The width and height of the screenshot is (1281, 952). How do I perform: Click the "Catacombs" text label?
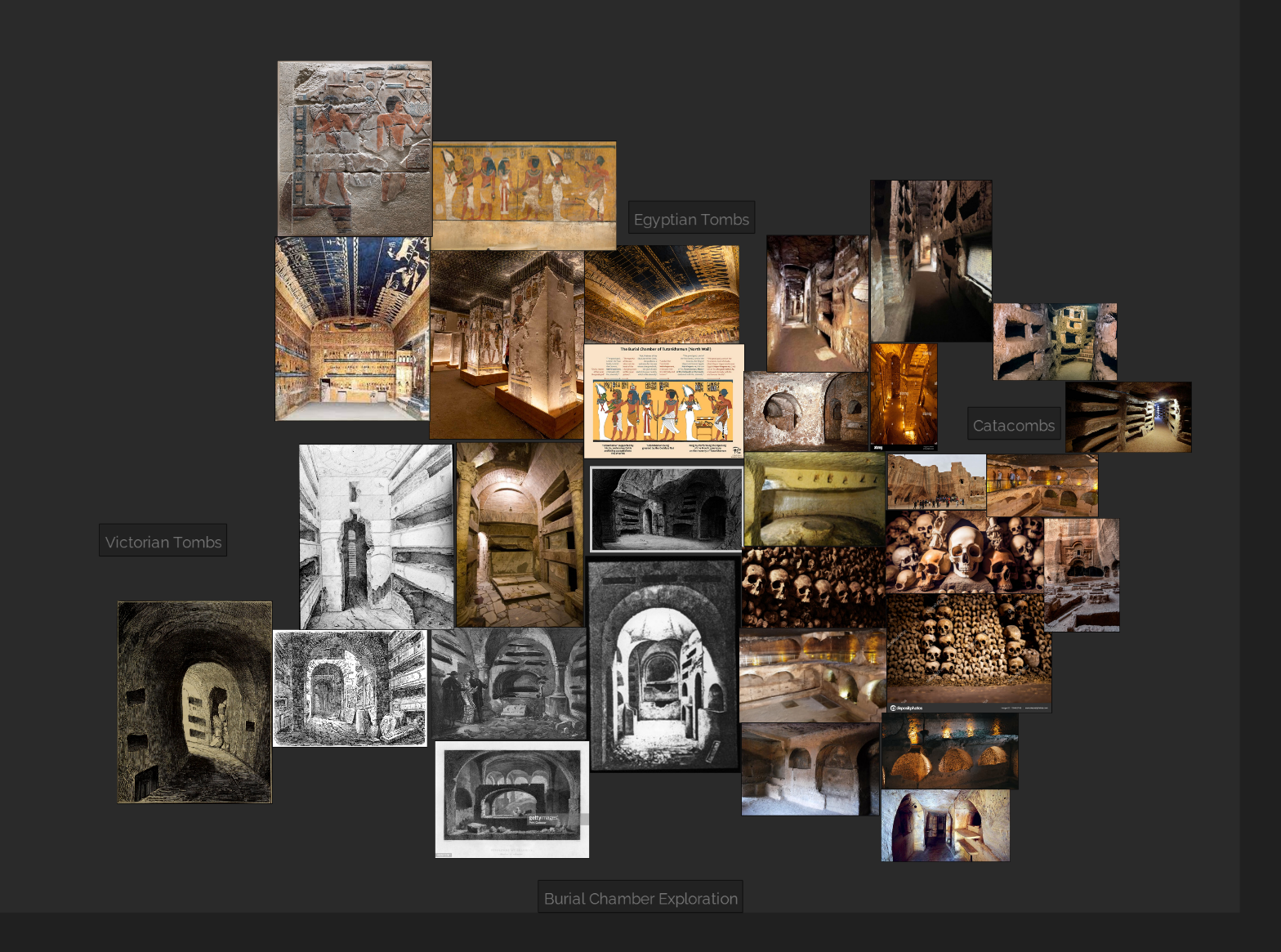(1013, 425)
